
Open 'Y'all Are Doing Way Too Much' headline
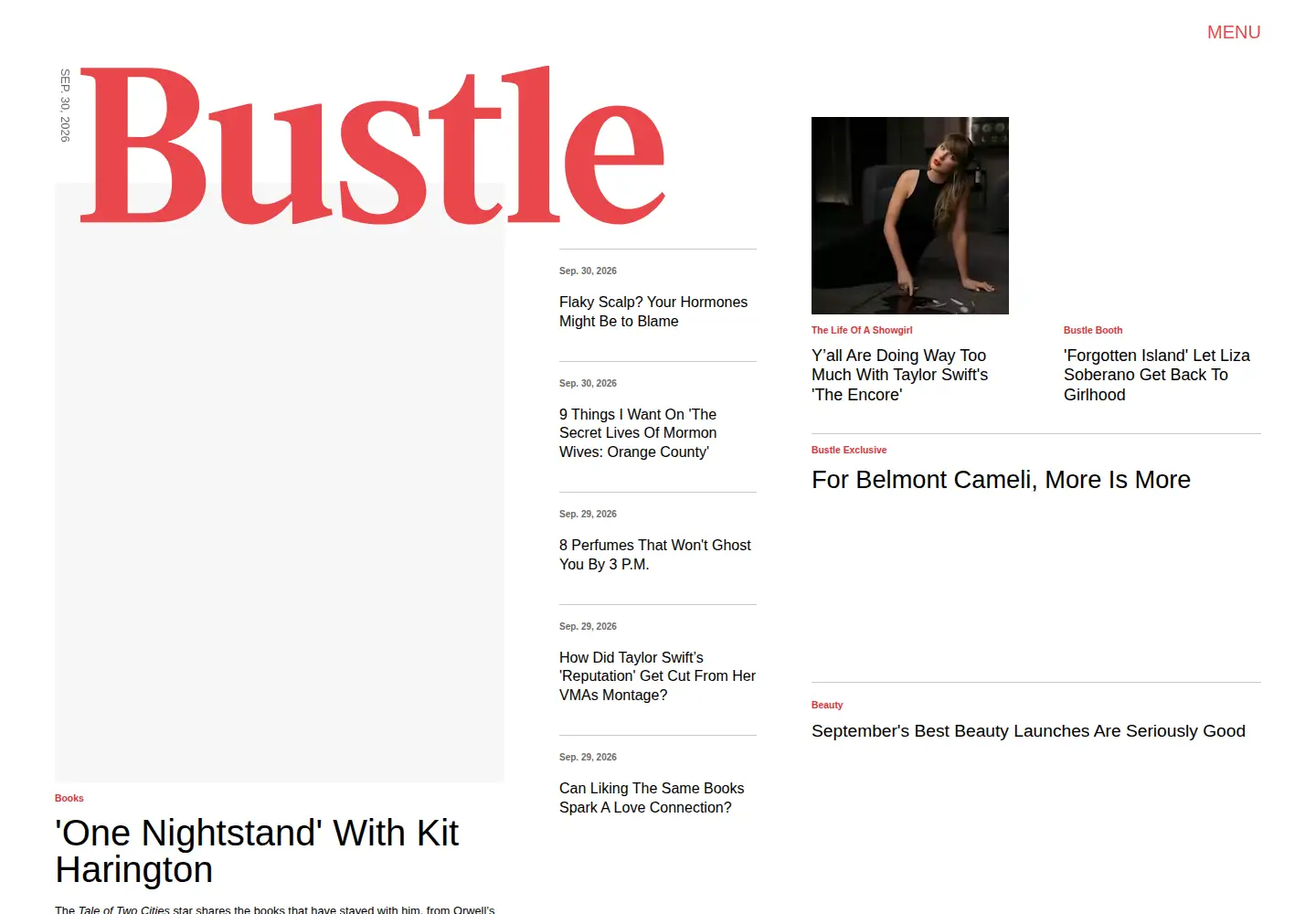point(900,375)
